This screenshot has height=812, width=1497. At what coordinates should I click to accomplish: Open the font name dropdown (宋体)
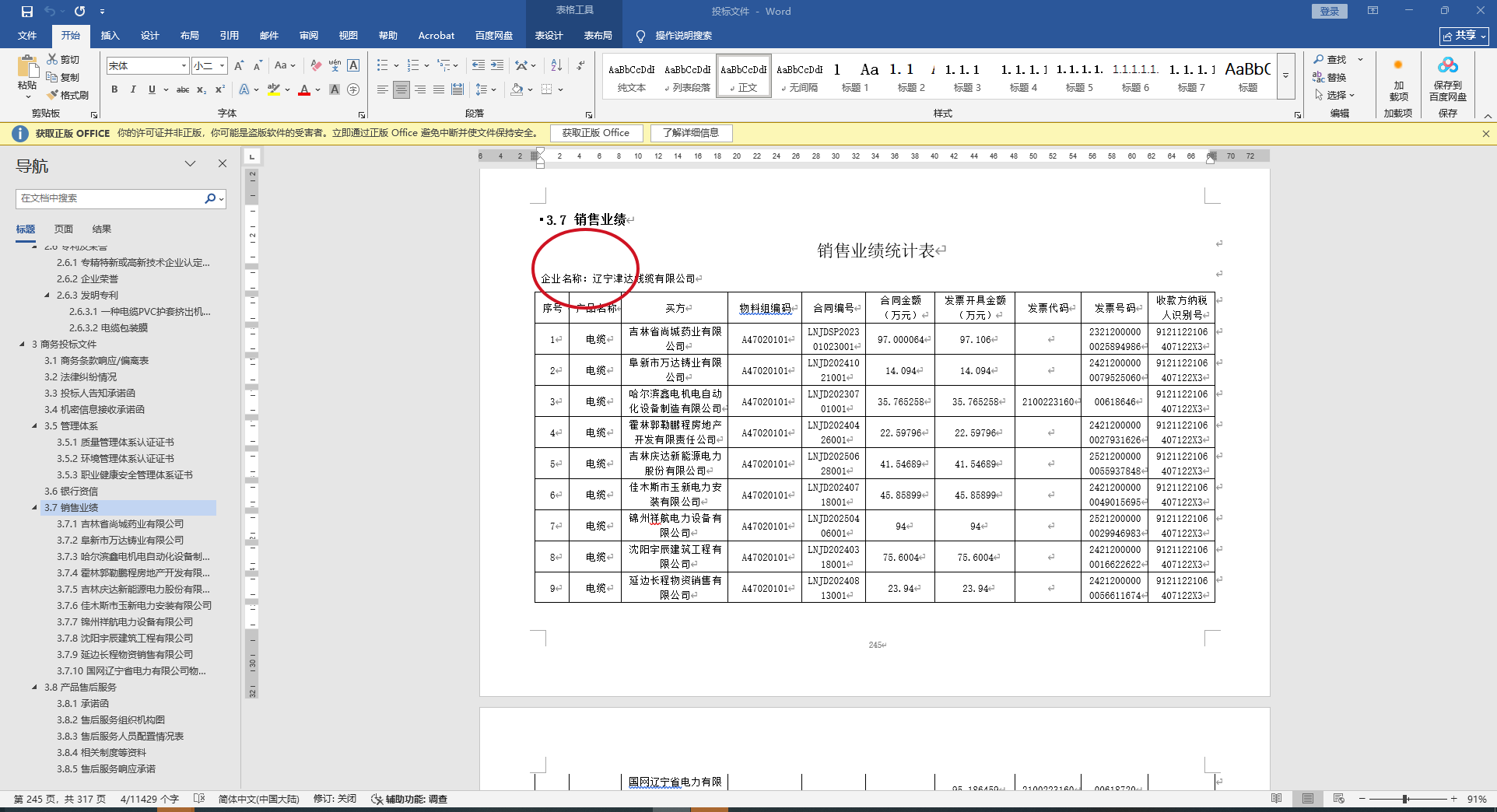click(x=184, y=66)
